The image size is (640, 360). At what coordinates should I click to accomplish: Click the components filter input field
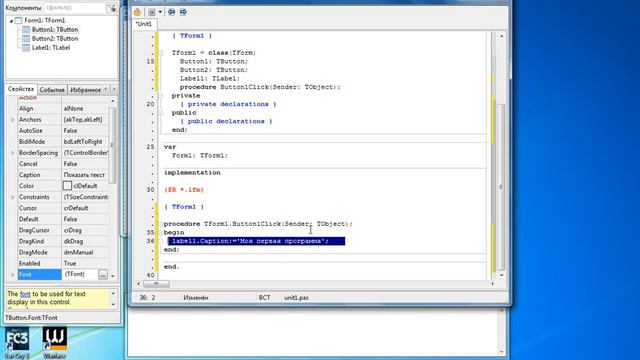click(x=75, y=8)
